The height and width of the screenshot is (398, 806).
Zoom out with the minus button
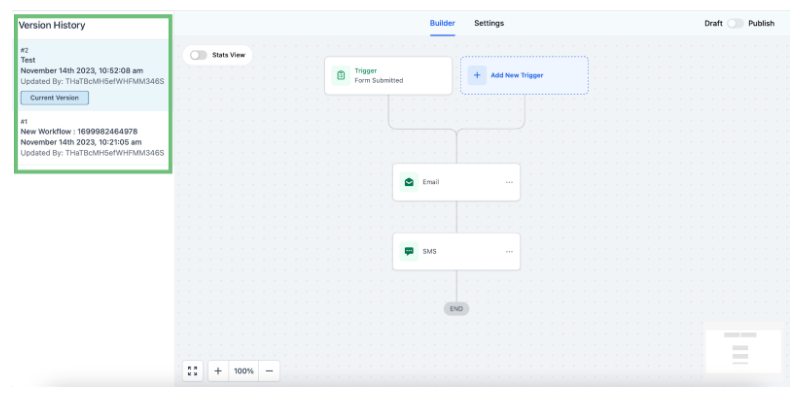(269, 371)
